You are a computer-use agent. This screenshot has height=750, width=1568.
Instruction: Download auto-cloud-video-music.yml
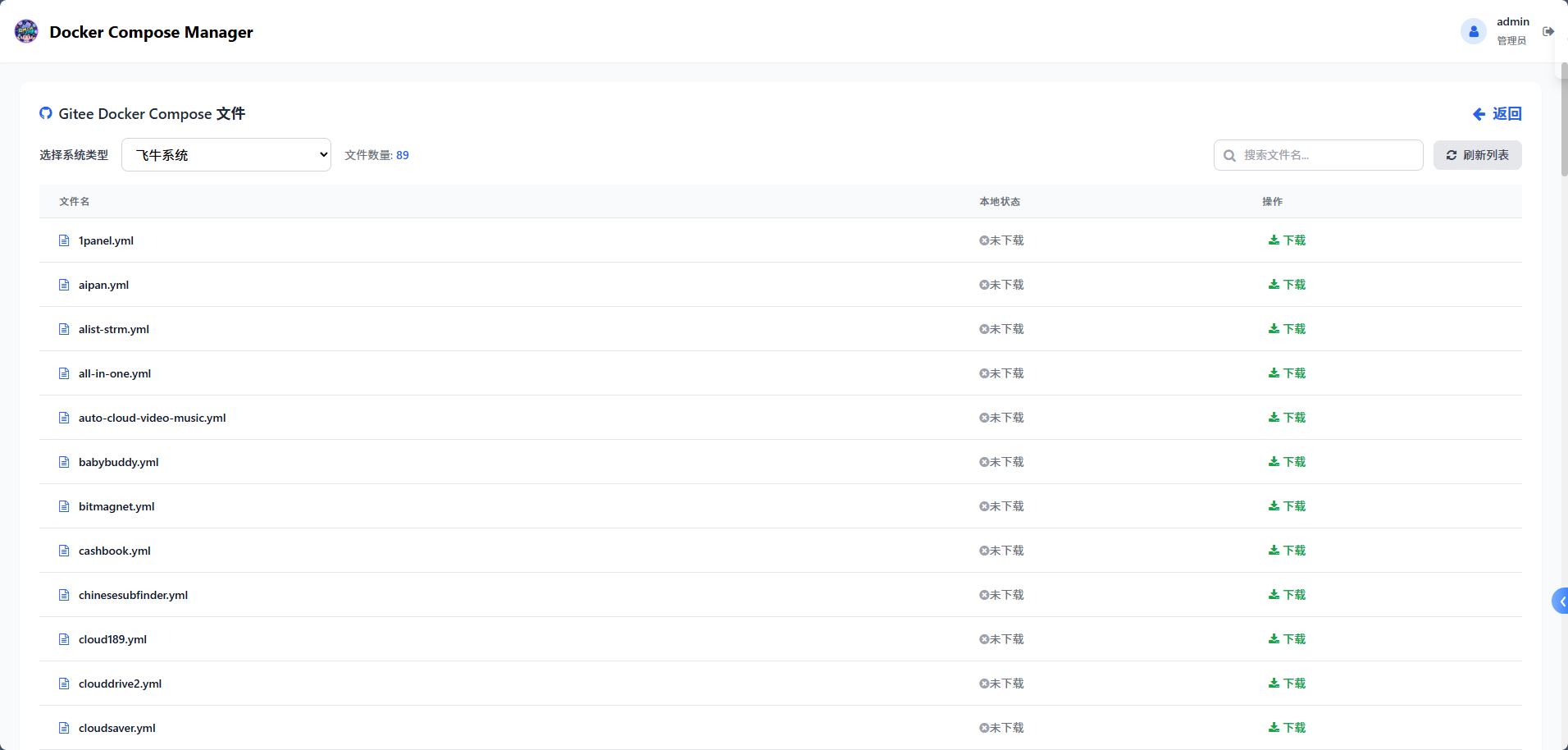pos(1287,418)
